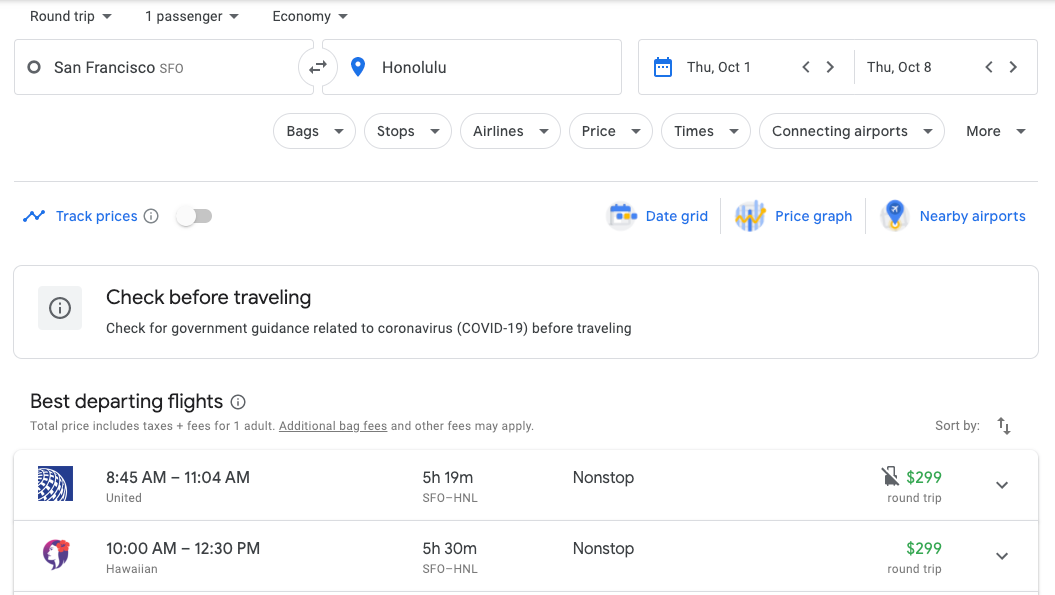This screenshot has height=595, width=1055.
Task: Open the Airlines filter
Action: point(510,131)
